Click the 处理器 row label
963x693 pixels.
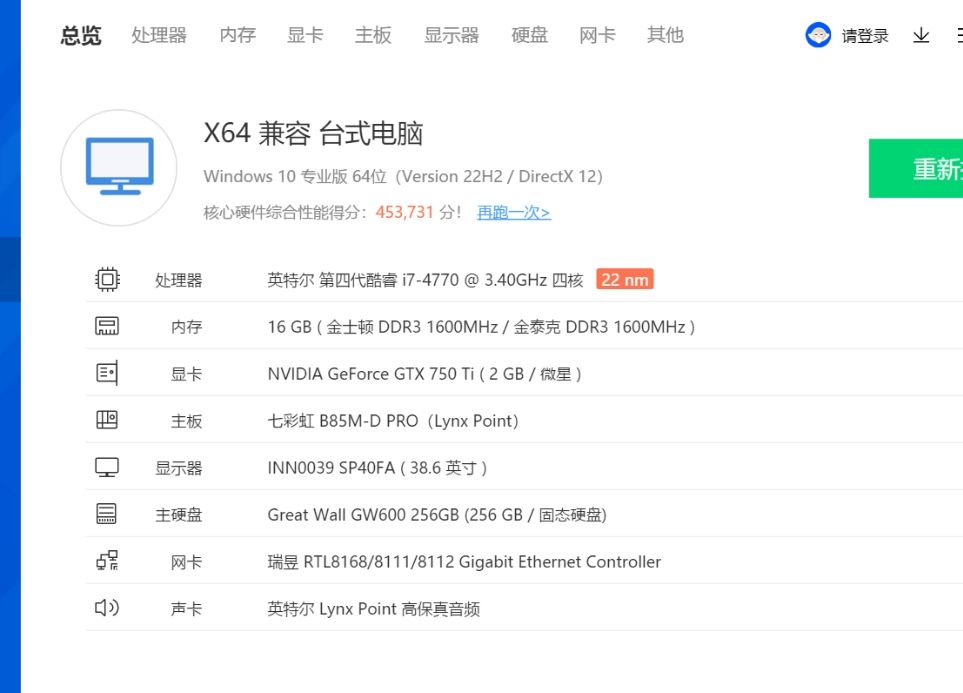click(179, 281)
